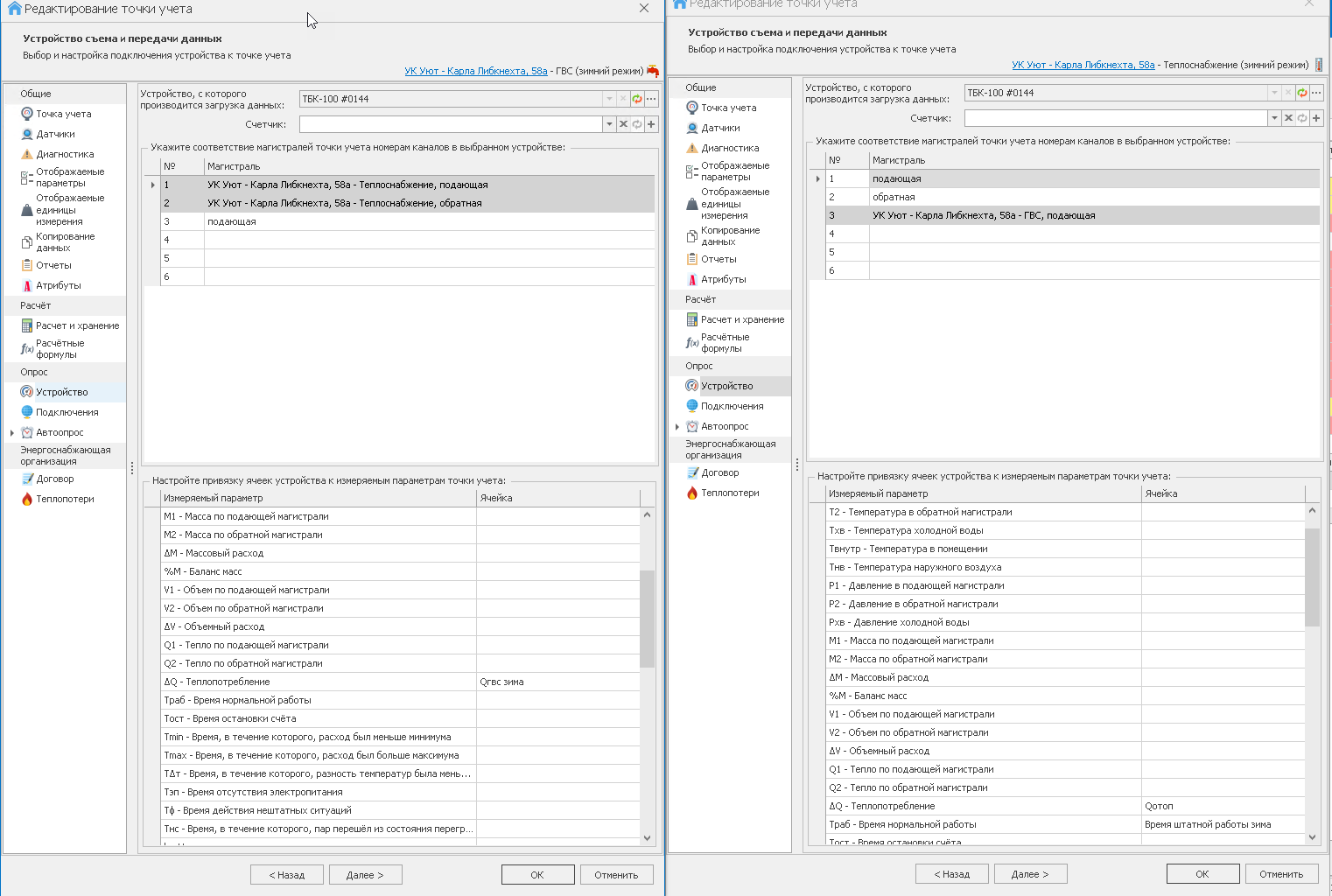Click red faucet icon in ГВС window header
1332x896 pixels.
(x=652, y=71)
